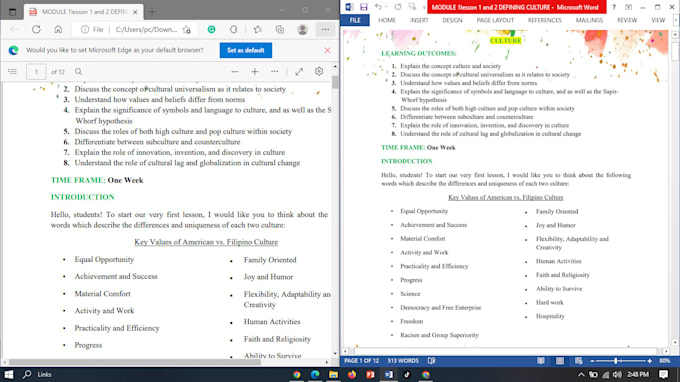The width and height of the screenshot is (680, 382).
Task: Zoom in the PDF viewer
Action: click(x=255, y=72)
